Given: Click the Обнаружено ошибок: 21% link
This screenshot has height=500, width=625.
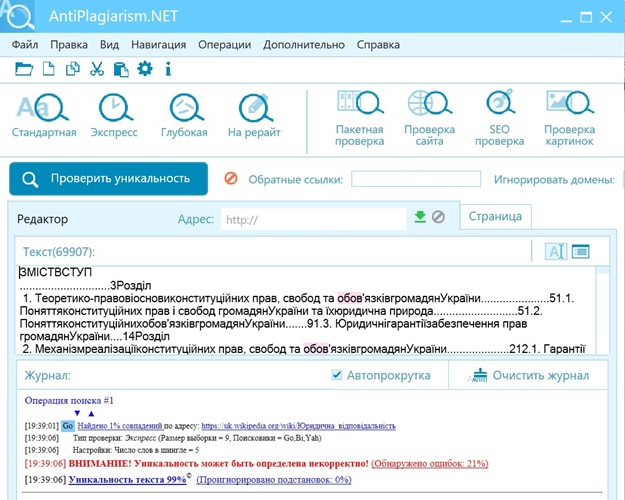Looking at the screenshot, I should tap(430, 464).
